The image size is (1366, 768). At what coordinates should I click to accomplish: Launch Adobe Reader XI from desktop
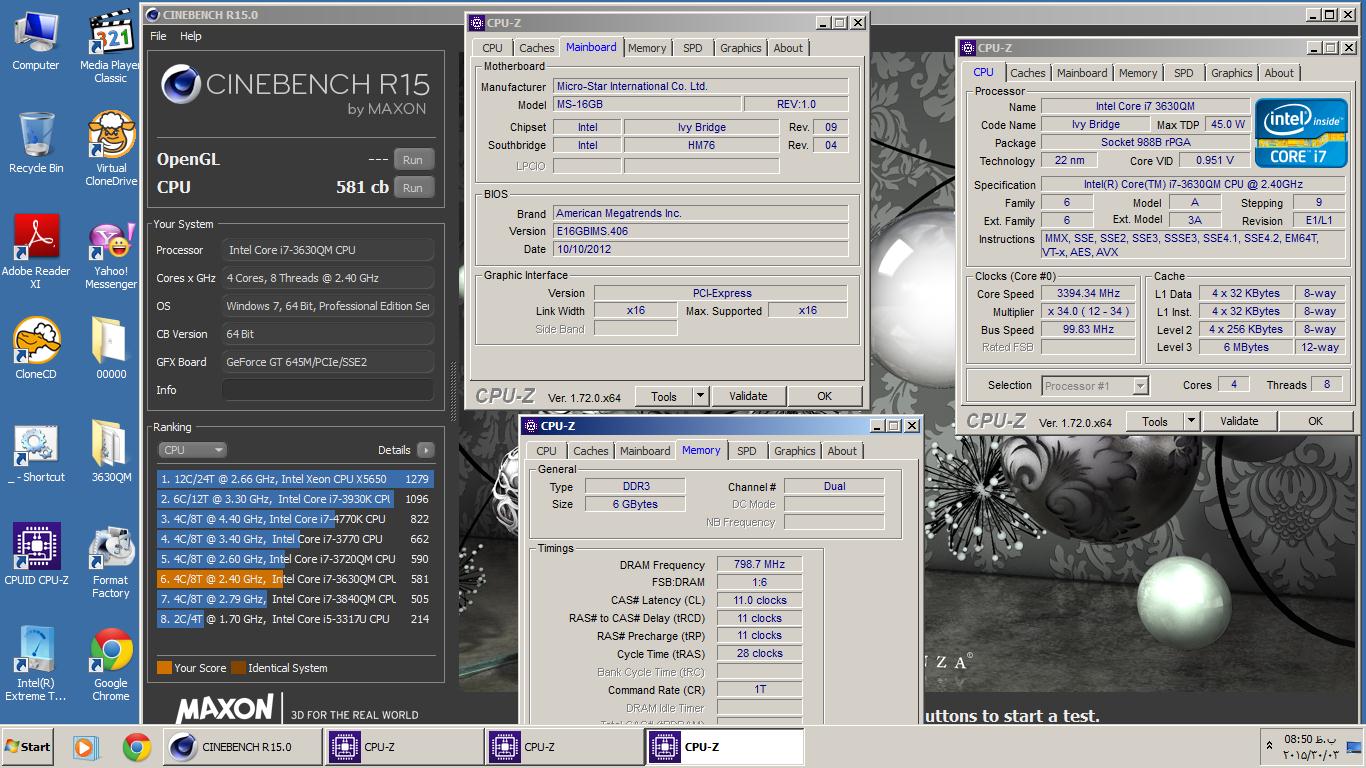click(x=36, y=252)
